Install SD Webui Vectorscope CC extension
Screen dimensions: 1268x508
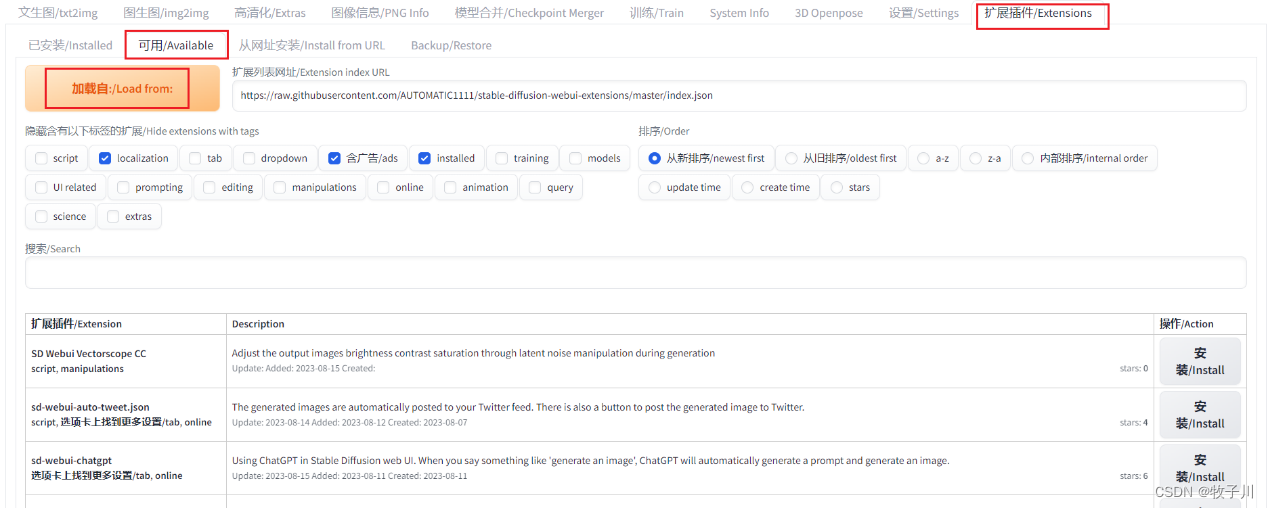(x=1200, y=361)
